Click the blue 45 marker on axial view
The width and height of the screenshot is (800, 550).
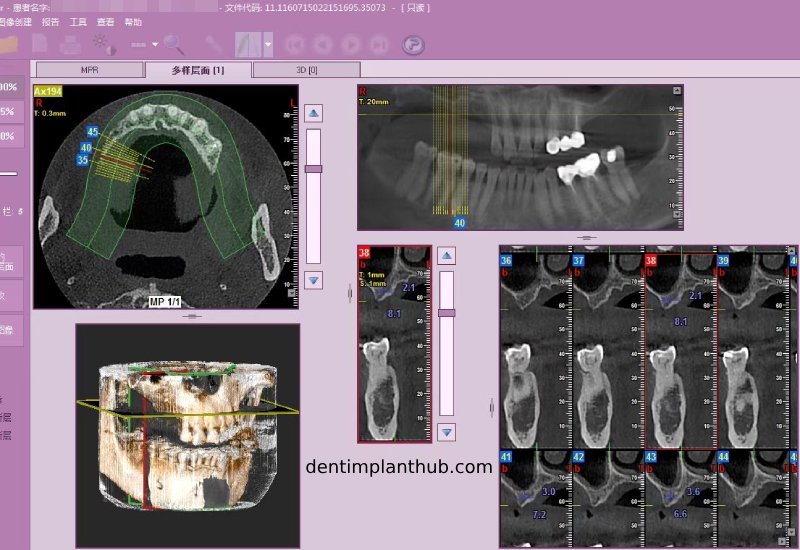click(92, 132)
